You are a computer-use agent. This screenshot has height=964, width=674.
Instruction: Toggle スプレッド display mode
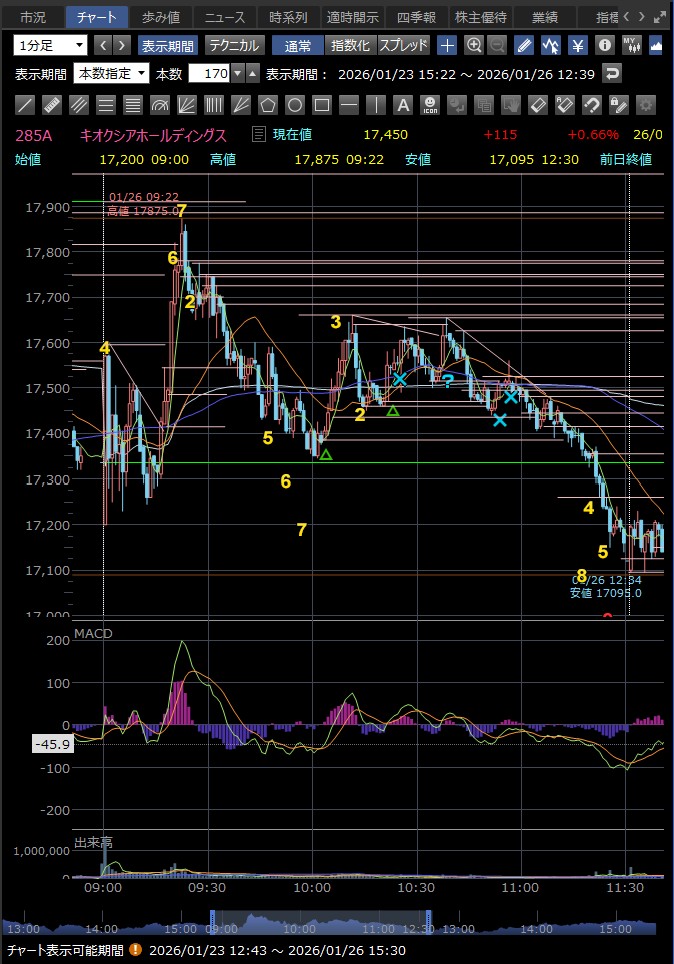tap(403, 45)
